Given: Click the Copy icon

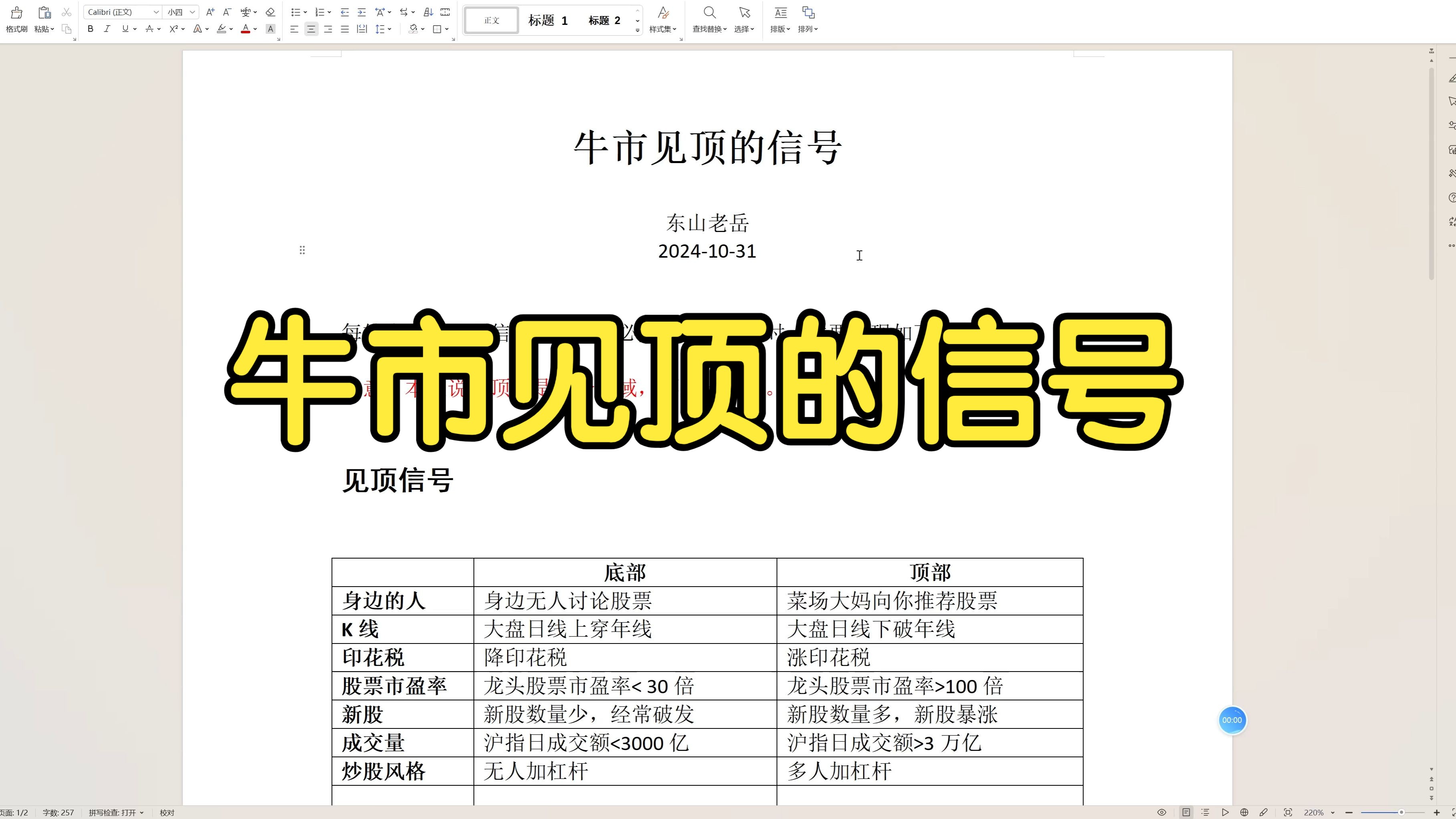Looking at the screenshot, I should (66, 29).
